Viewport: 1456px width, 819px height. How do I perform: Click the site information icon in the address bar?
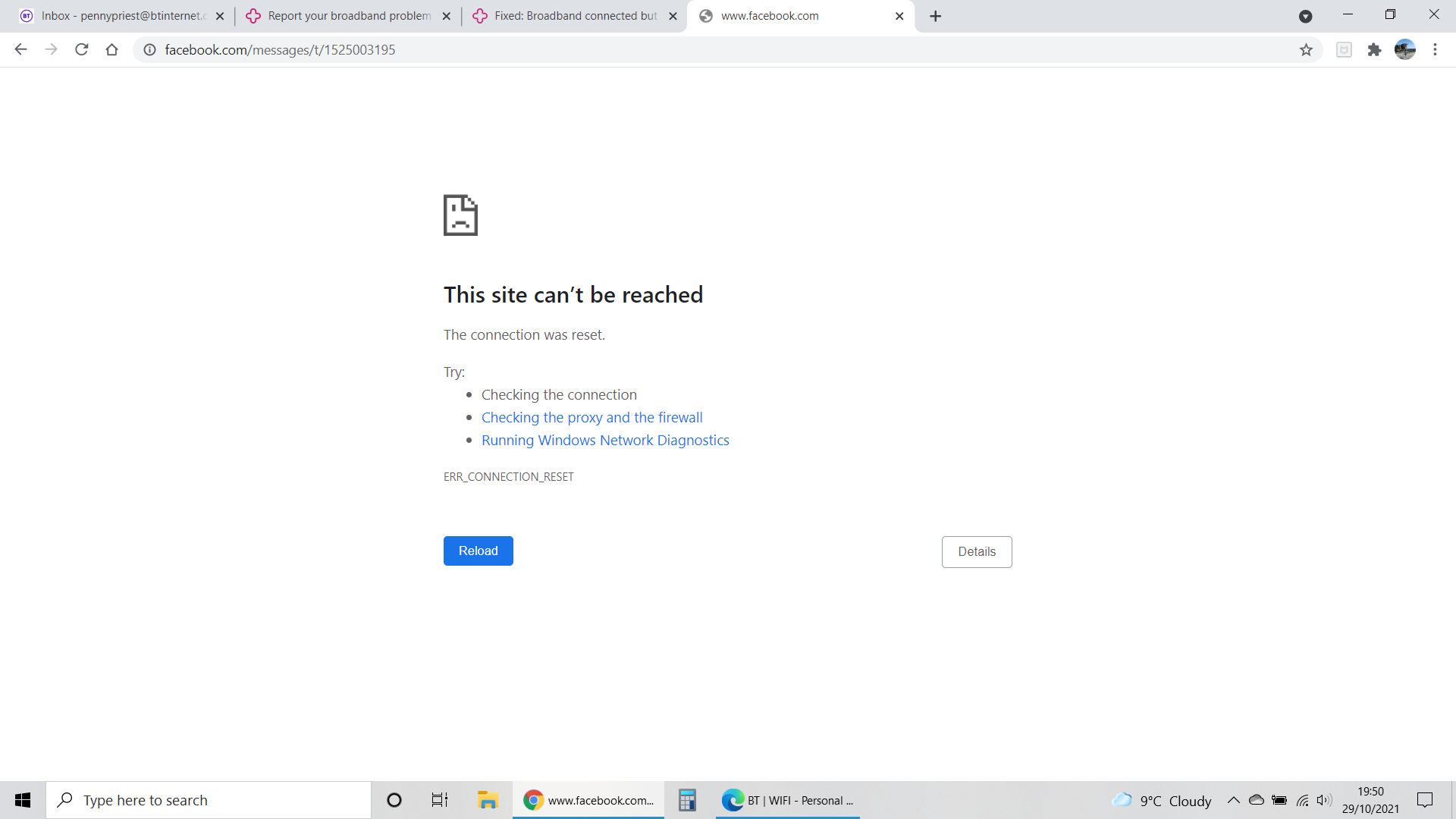pos(150,50)
